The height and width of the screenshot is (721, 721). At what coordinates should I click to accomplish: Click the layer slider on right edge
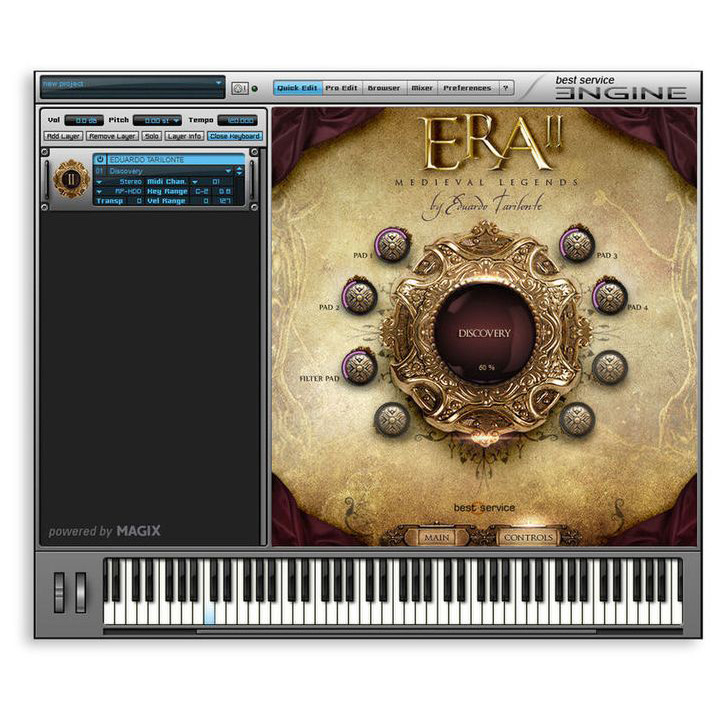click(x=253, y=179)
